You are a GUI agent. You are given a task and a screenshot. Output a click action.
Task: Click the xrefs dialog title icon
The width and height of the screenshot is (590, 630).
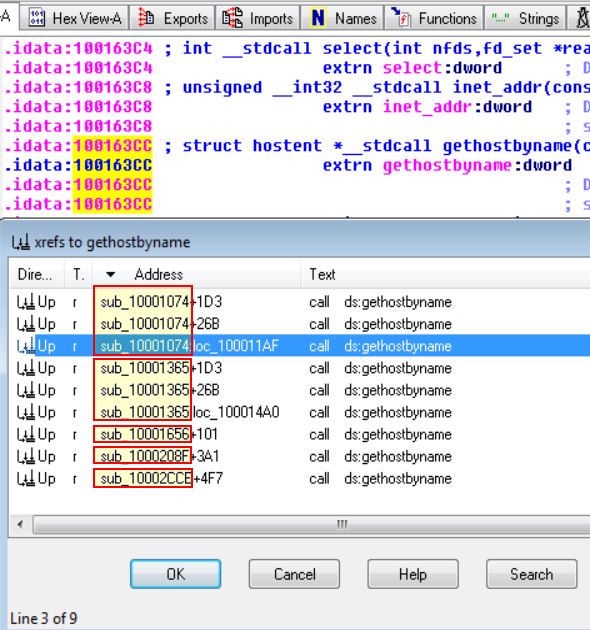click(x=20, y=242)
